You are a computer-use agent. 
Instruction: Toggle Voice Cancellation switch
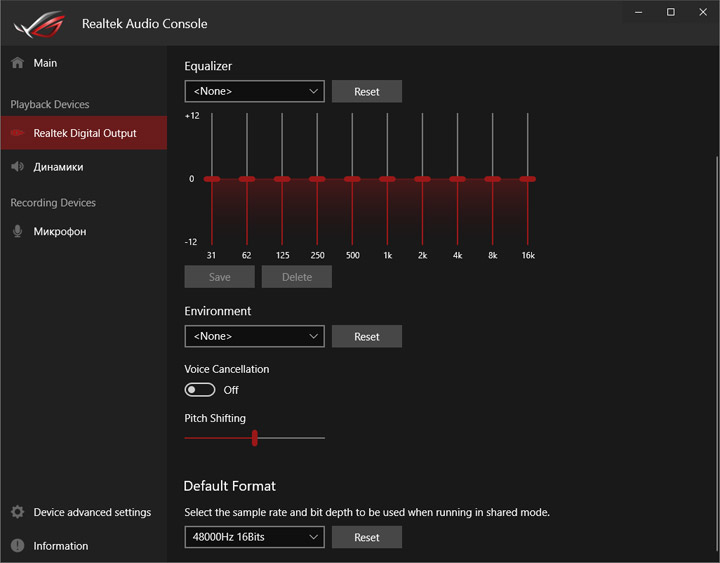pyautogui.click(x=200, y=390)
